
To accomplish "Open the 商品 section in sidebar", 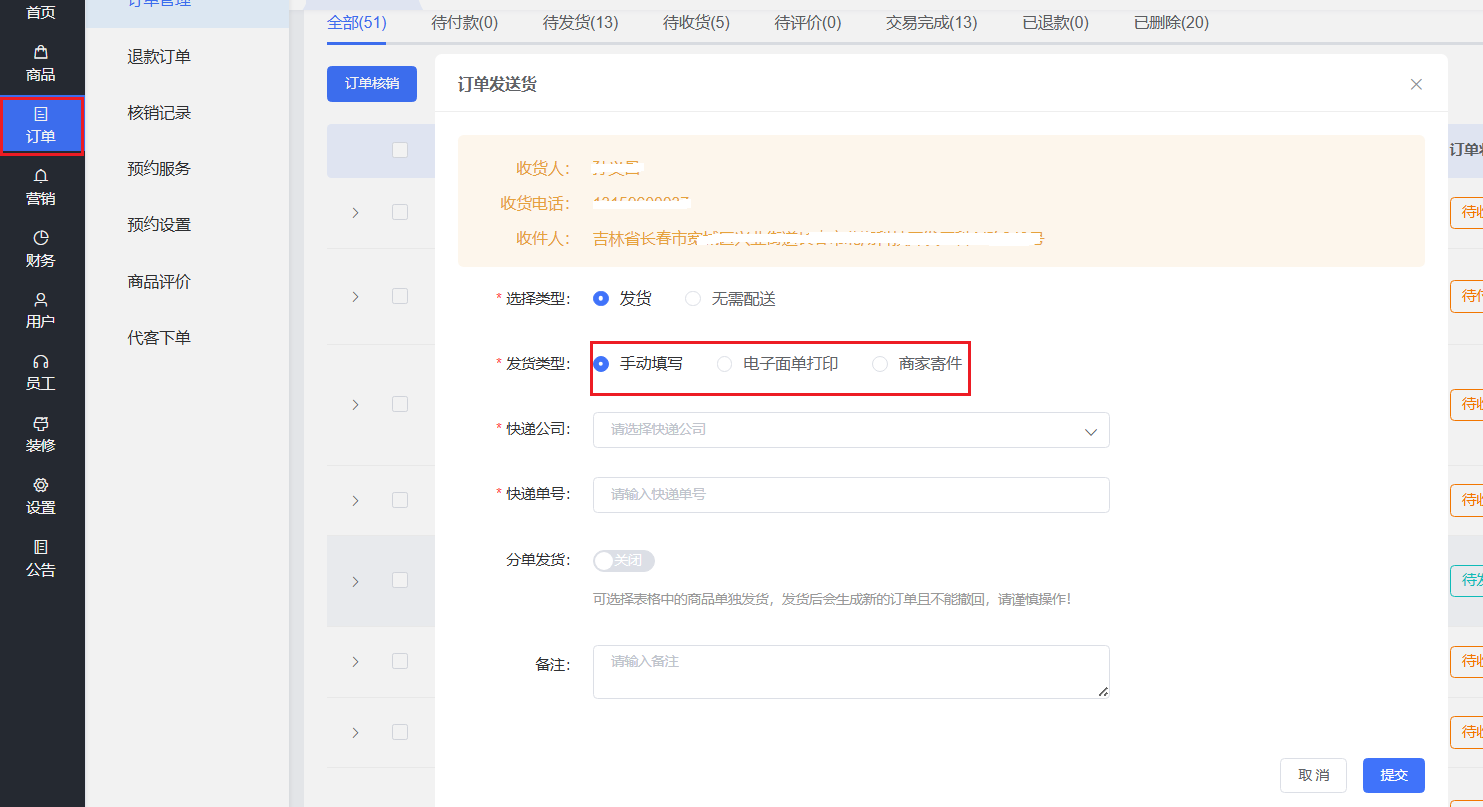I will (x=41, y=63).
